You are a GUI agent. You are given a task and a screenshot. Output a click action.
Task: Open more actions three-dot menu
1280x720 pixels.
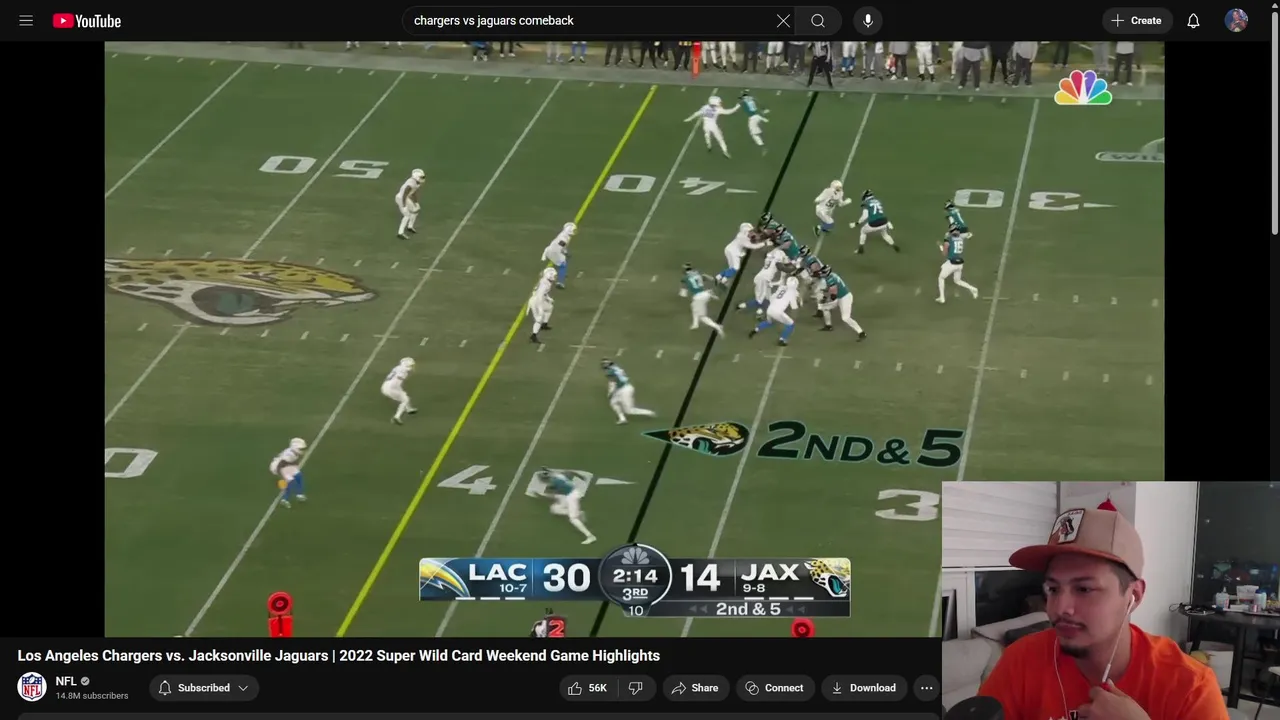pos(927,688)
